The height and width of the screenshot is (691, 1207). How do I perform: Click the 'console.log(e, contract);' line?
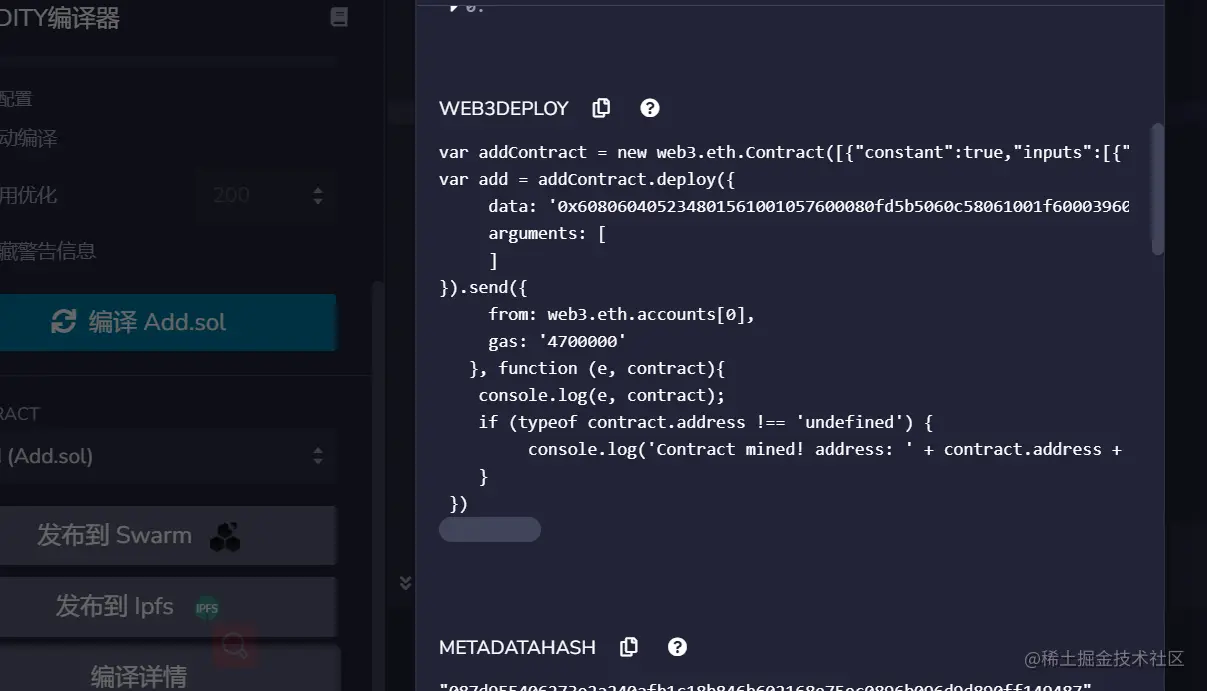pos(602,395)
